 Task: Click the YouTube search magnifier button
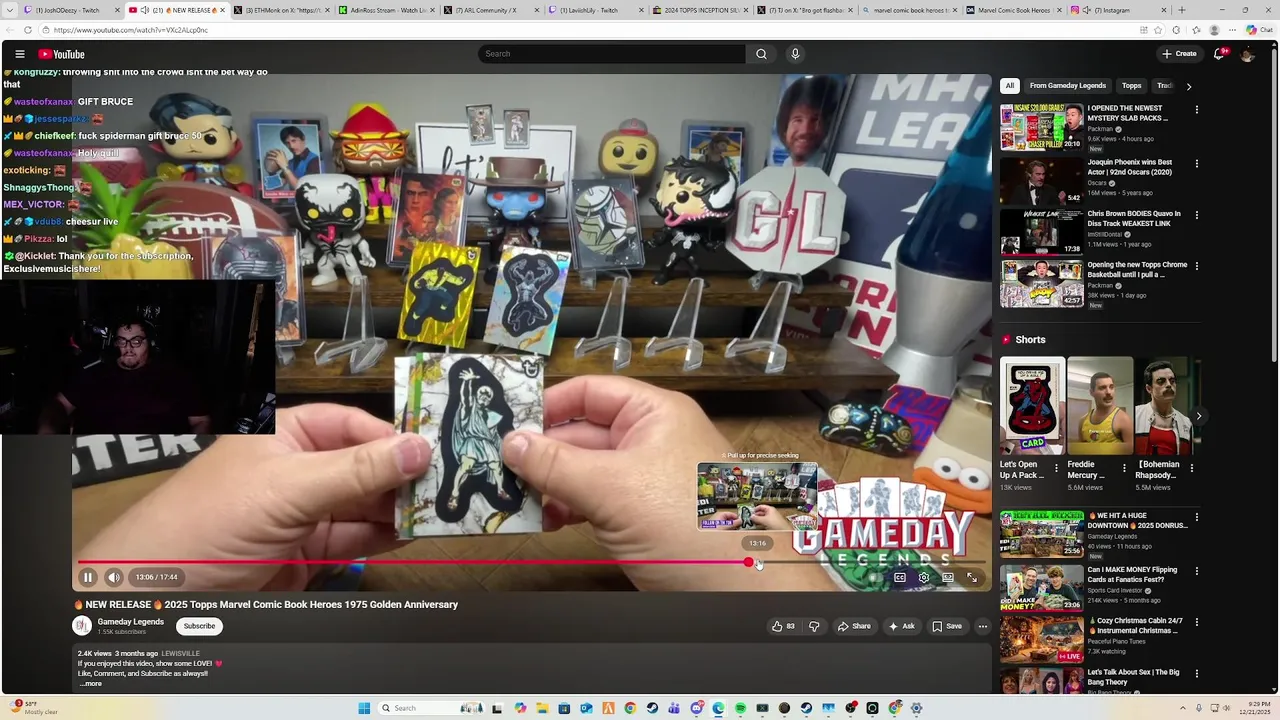coord(761,54)
